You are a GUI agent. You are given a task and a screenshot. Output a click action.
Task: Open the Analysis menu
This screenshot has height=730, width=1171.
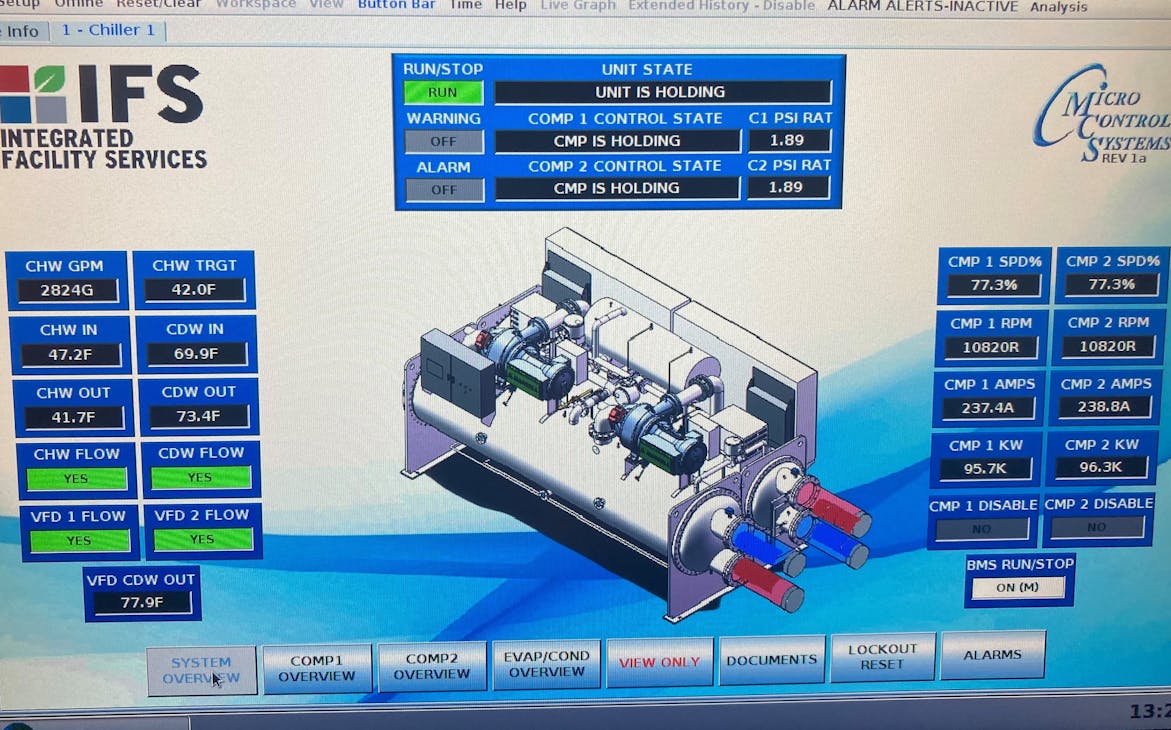1058,7
